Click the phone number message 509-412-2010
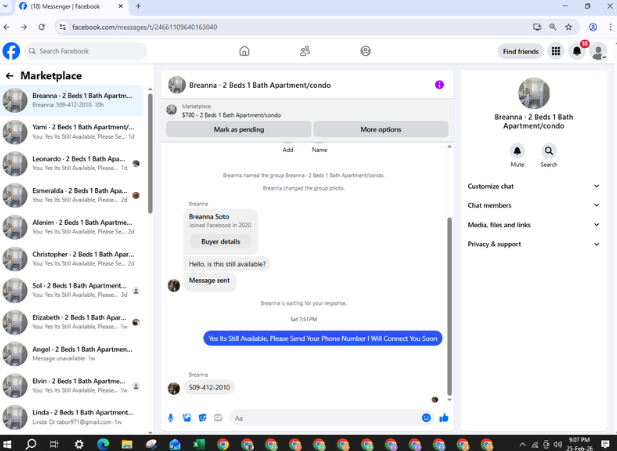The height and width of the screenshot is (451, 617). (209, 387)
